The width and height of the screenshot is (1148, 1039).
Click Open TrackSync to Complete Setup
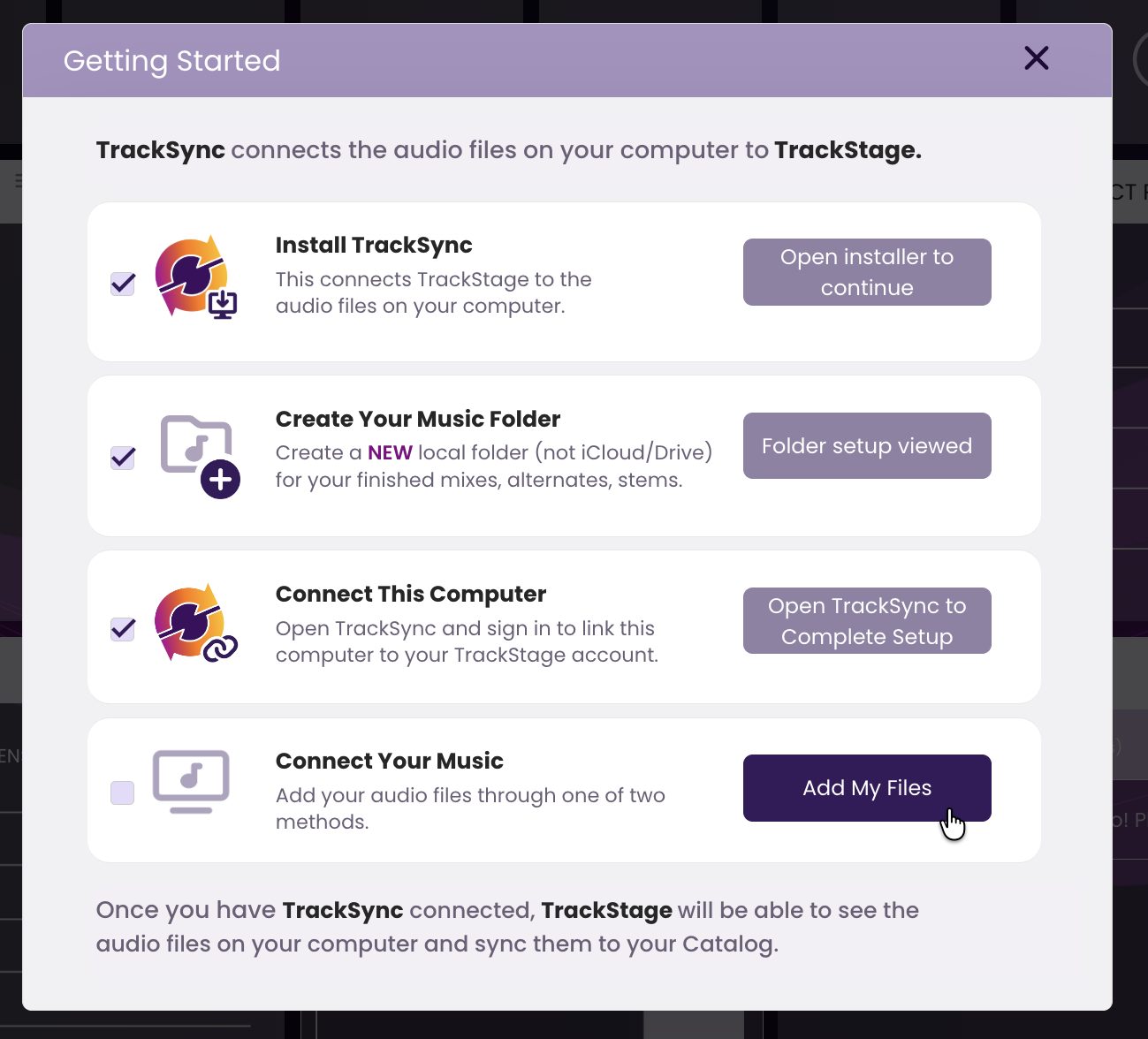[867, 620]
